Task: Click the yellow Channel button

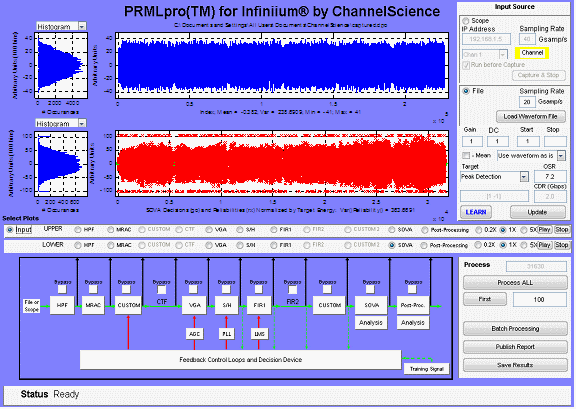Action: 532,53
